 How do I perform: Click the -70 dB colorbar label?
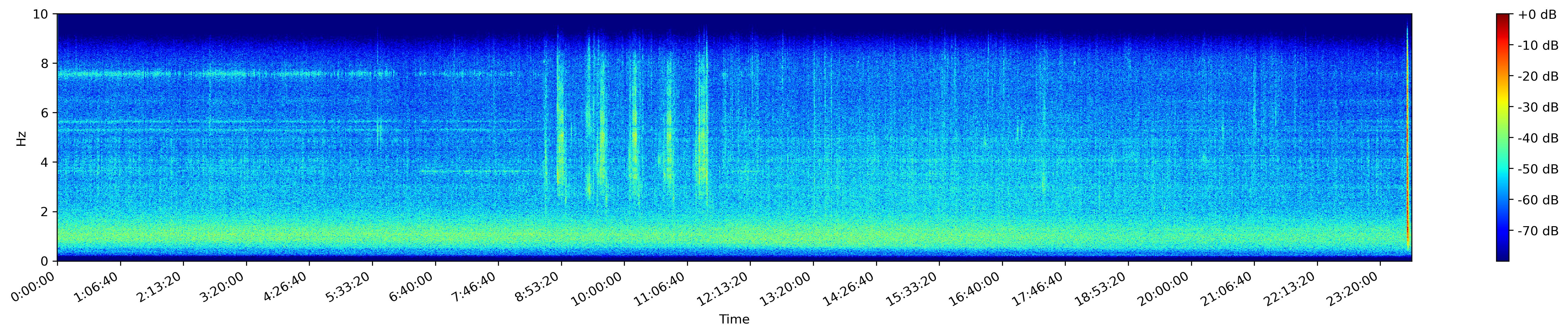point(1538,232)
